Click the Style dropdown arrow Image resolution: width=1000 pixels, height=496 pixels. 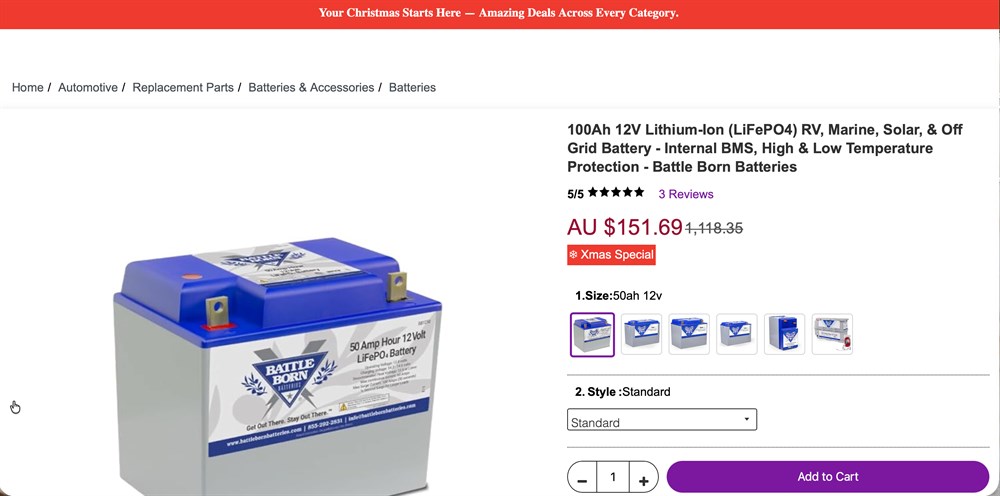click(x=746, y=419)
